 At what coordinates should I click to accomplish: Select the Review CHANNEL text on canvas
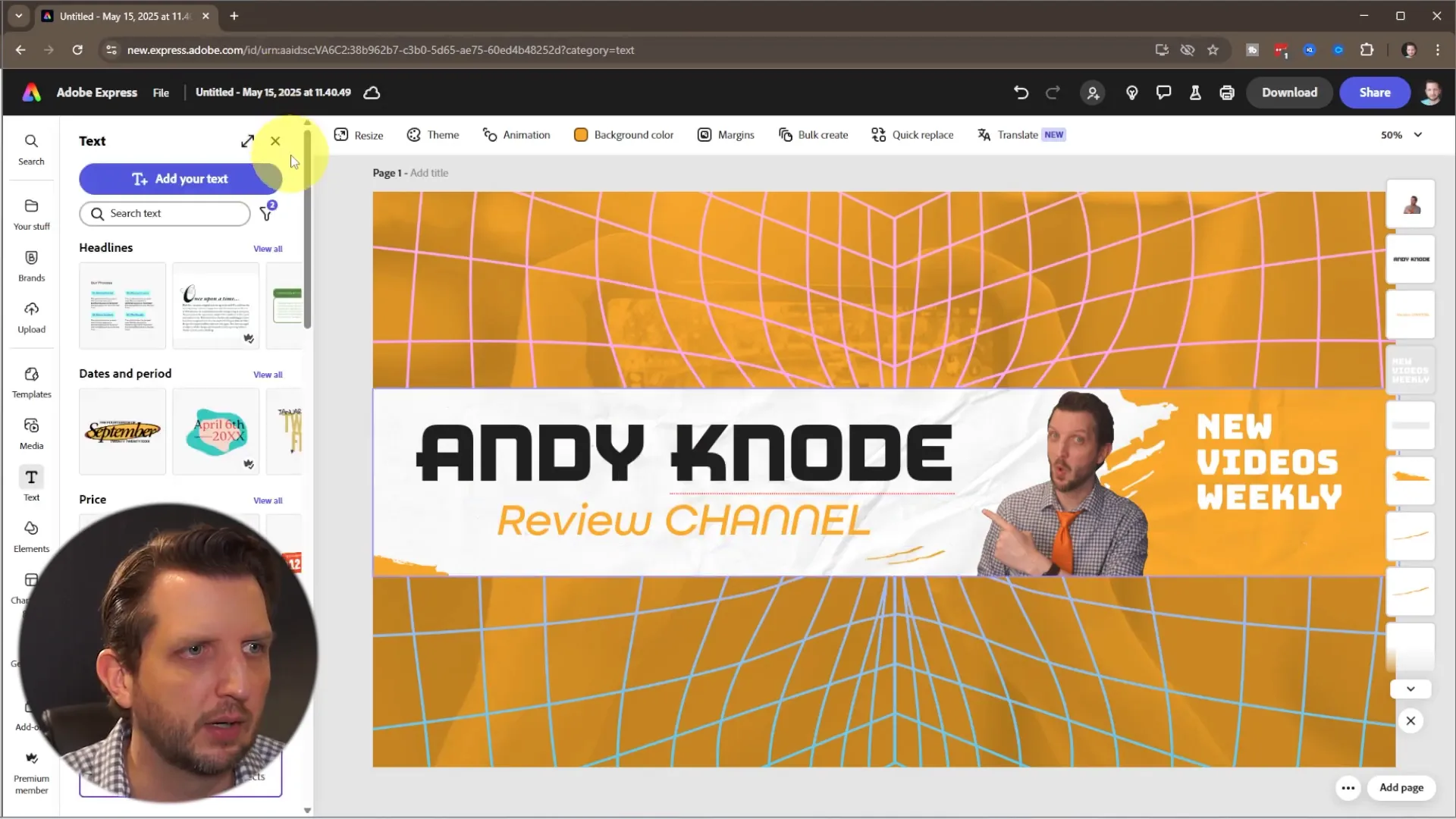click(x=683, y=520)
